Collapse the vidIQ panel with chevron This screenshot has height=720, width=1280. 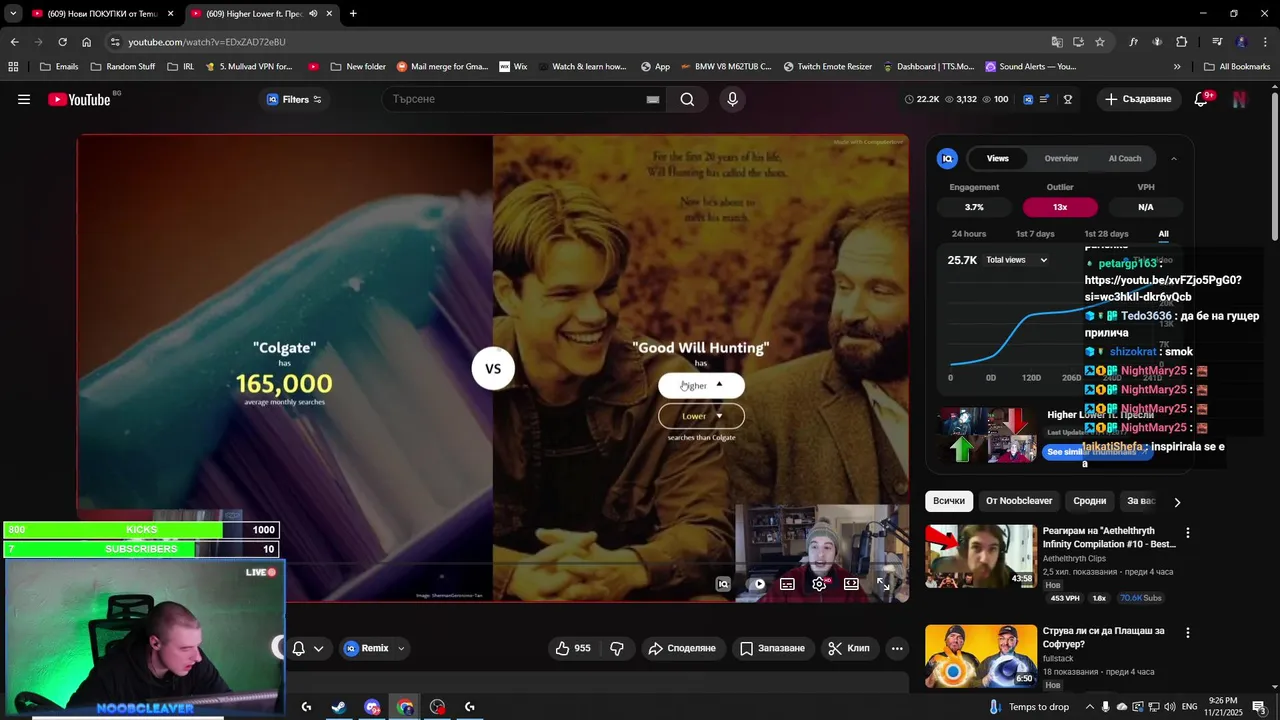[1174, 158]
